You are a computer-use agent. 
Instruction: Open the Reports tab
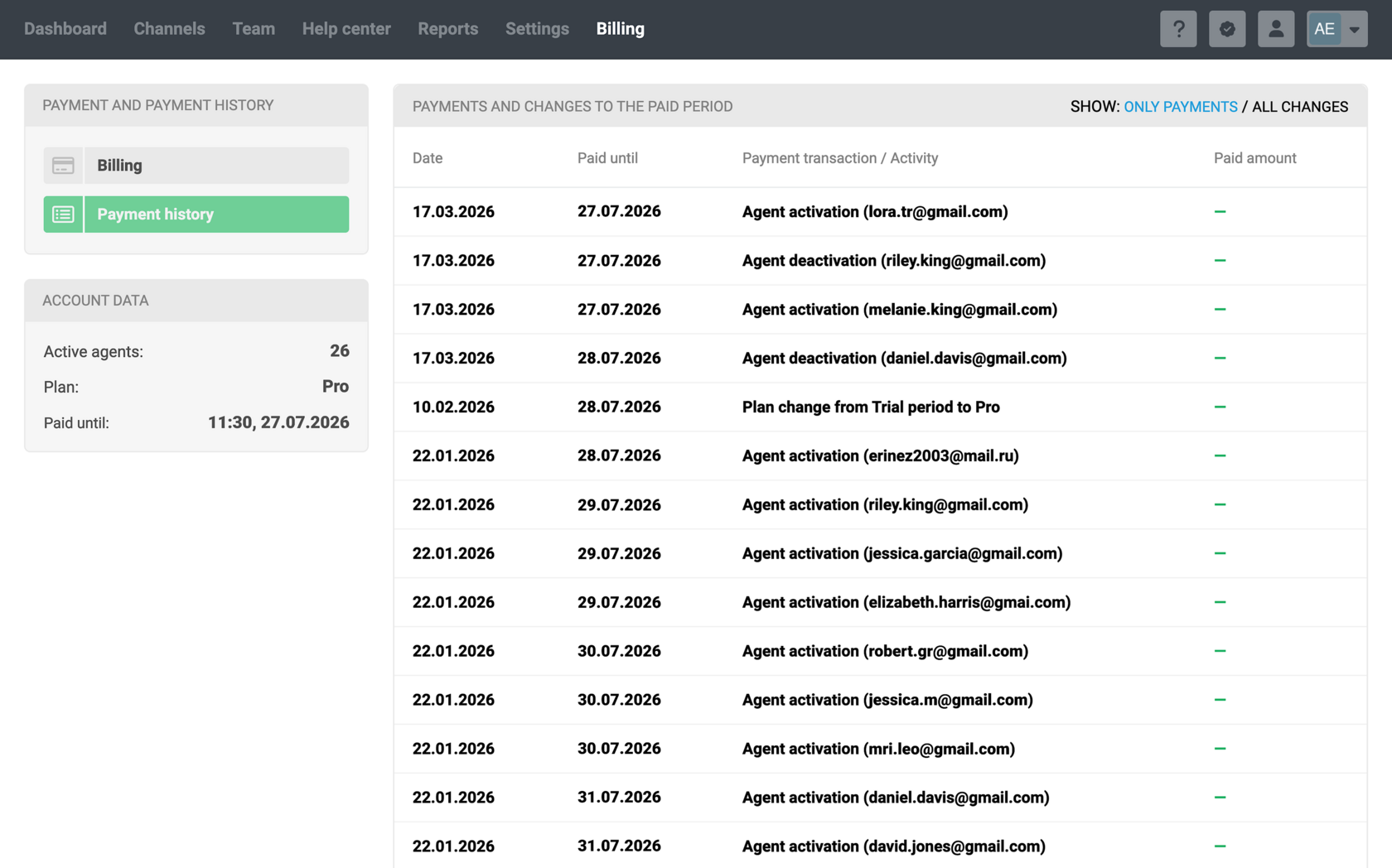447,29
